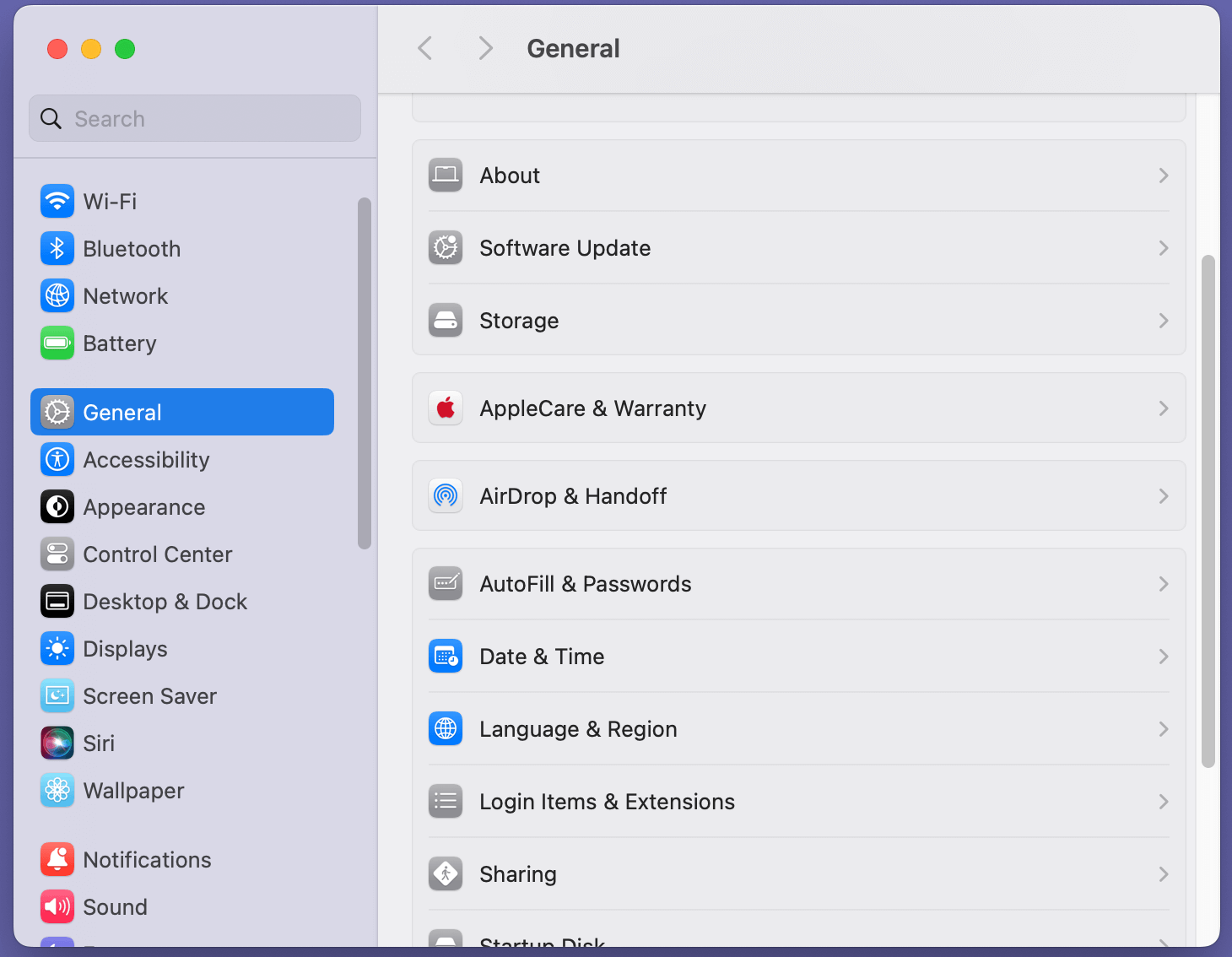Open AppleCare & Warranty
The width and height of the screenshot is (1232, 957).
(x=799, y=408)
